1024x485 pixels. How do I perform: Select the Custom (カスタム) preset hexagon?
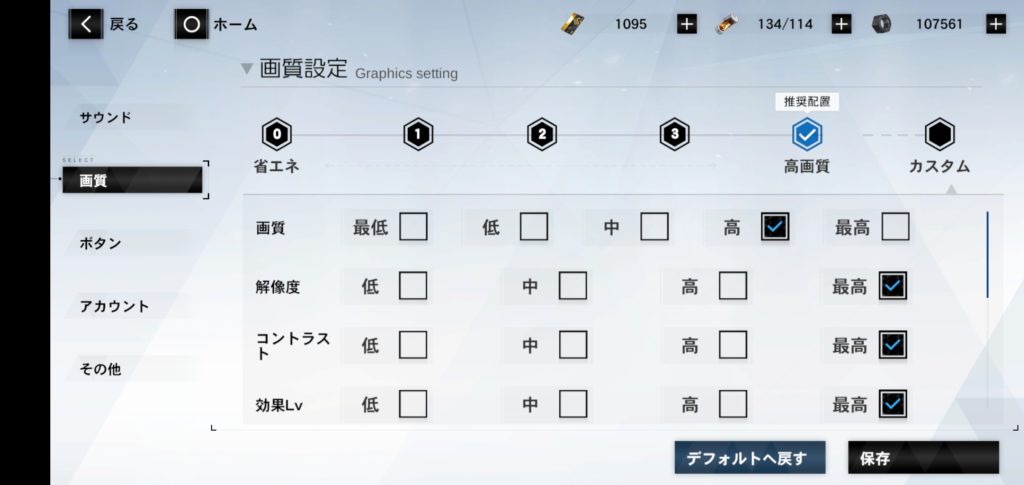(x=939, y=133)
